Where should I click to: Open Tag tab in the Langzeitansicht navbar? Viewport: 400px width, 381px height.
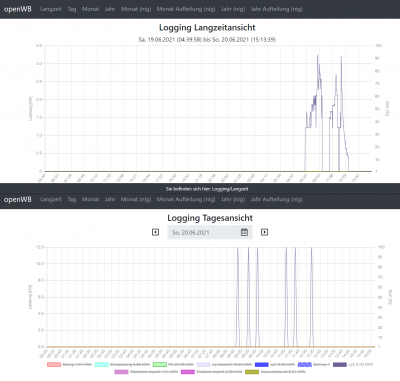coord(72,9)
